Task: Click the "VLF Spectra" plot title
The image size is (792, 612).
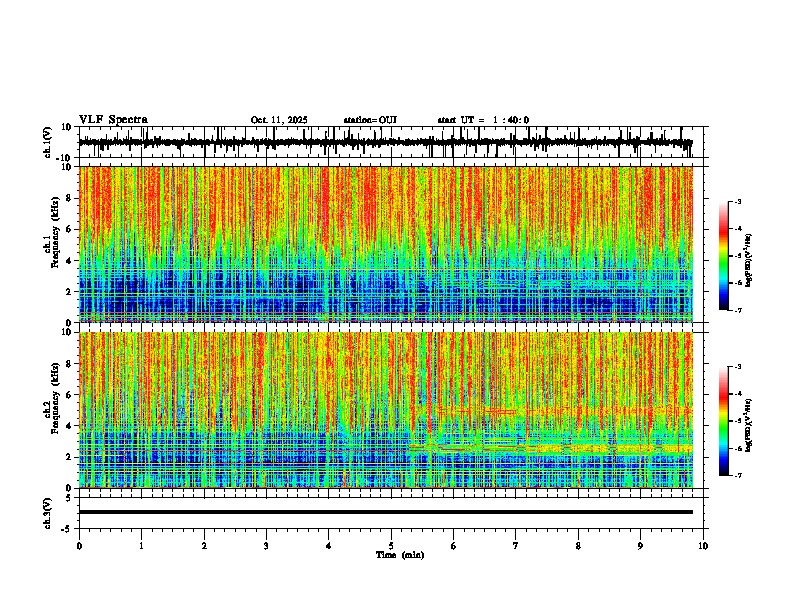Action: (x=113, y=119)
